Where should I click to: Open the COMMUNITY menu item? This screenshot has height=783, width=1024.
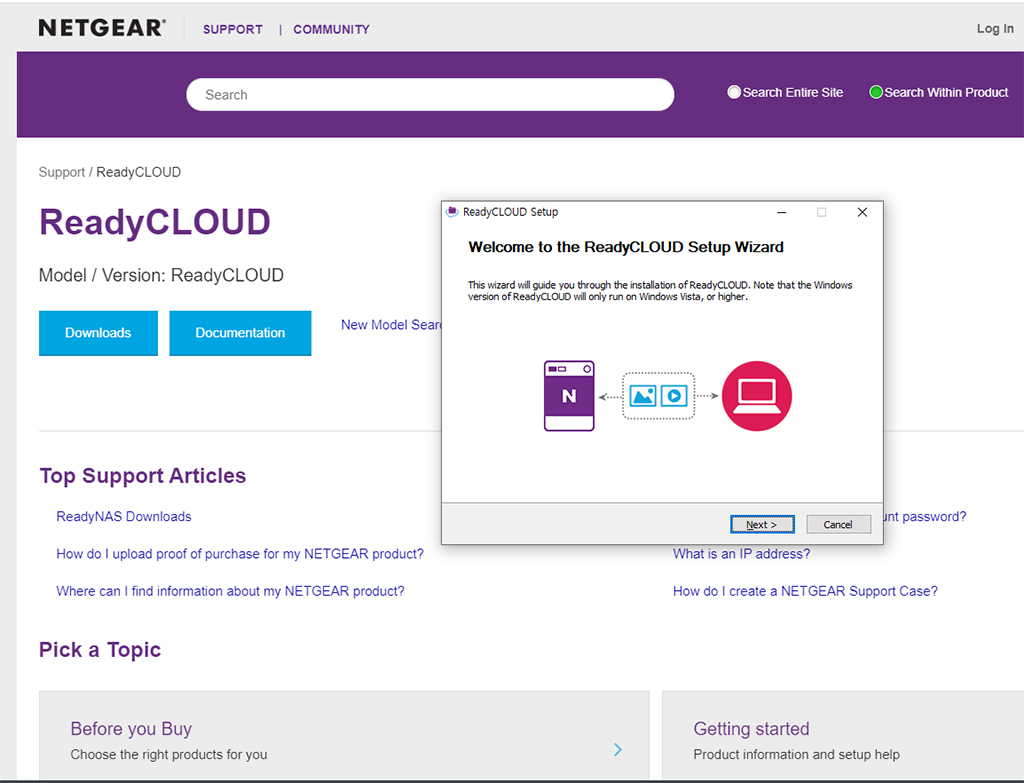[331, 29]
